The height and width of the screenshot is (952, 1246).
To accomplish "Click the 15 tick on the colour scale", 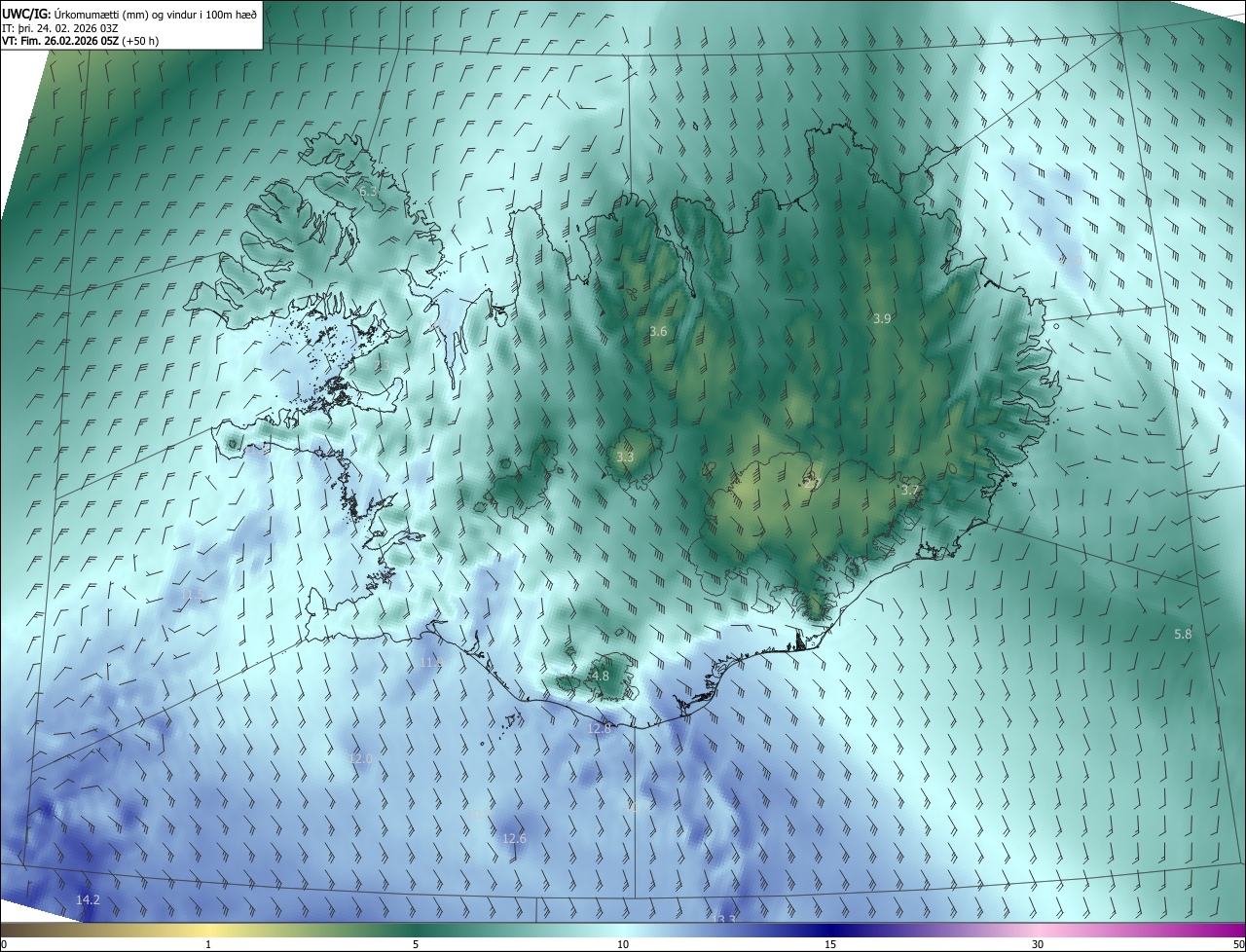I will coord(830,944).
